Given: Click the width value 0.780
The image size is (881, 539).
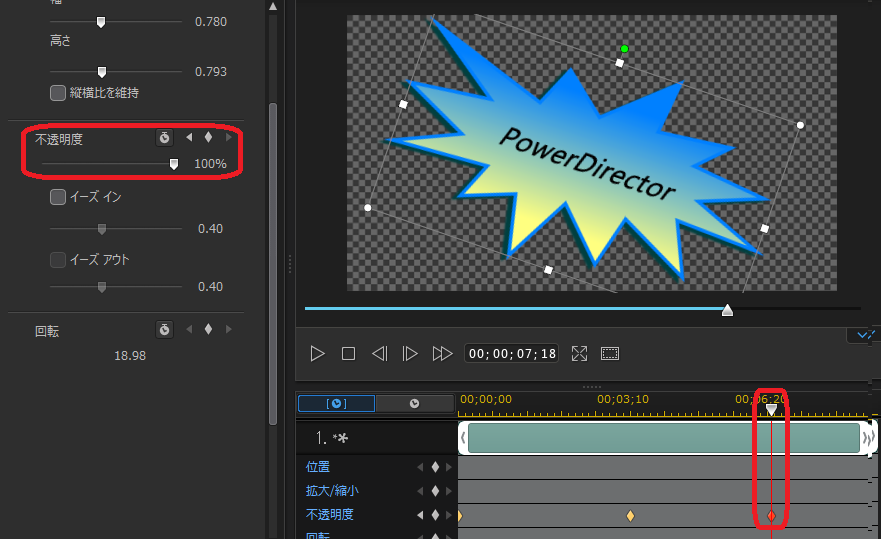Looking at the screenshot, I should [211, 22].
